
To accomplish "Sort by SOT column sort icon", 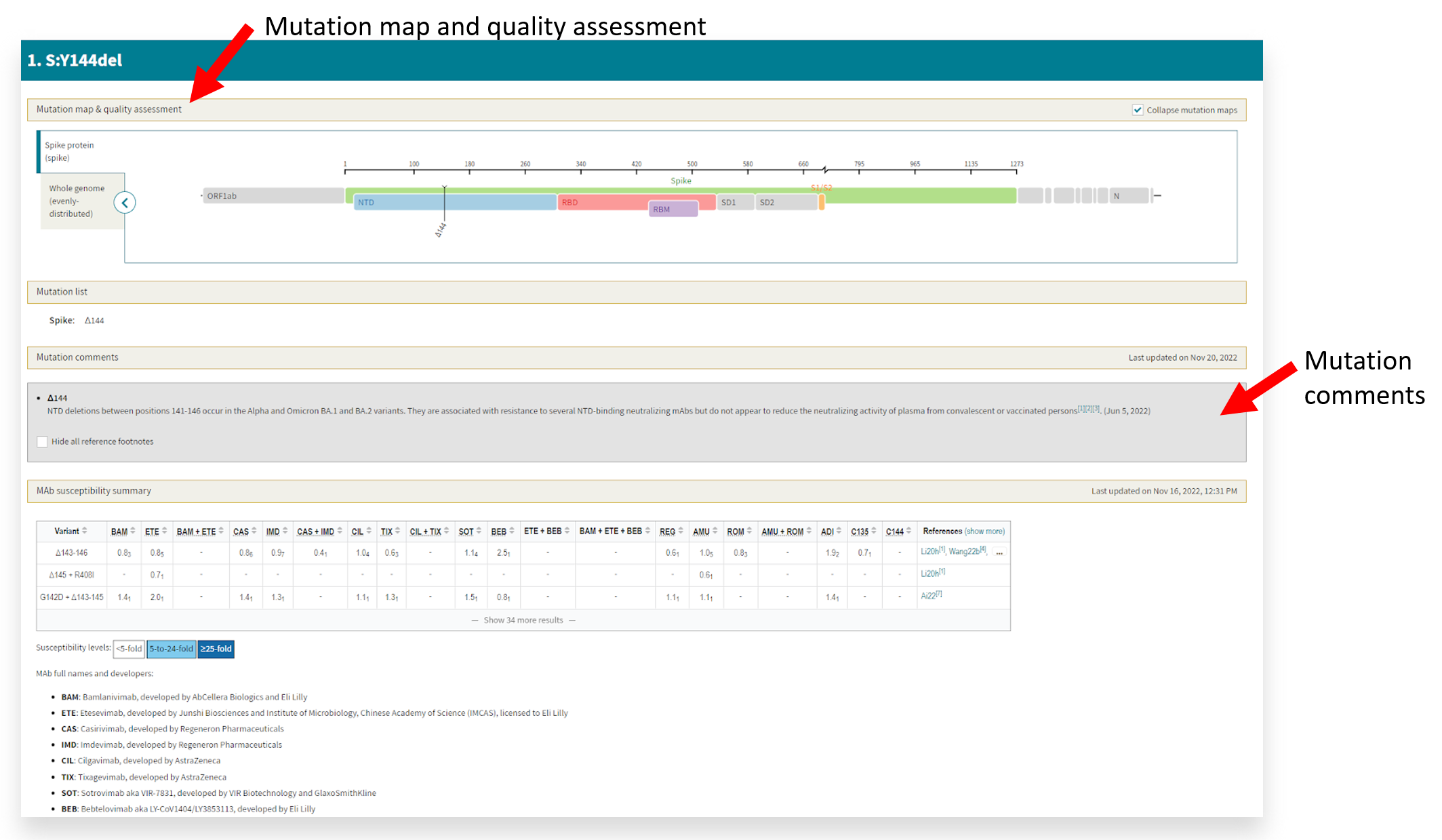I will click(x=479, y=531).
